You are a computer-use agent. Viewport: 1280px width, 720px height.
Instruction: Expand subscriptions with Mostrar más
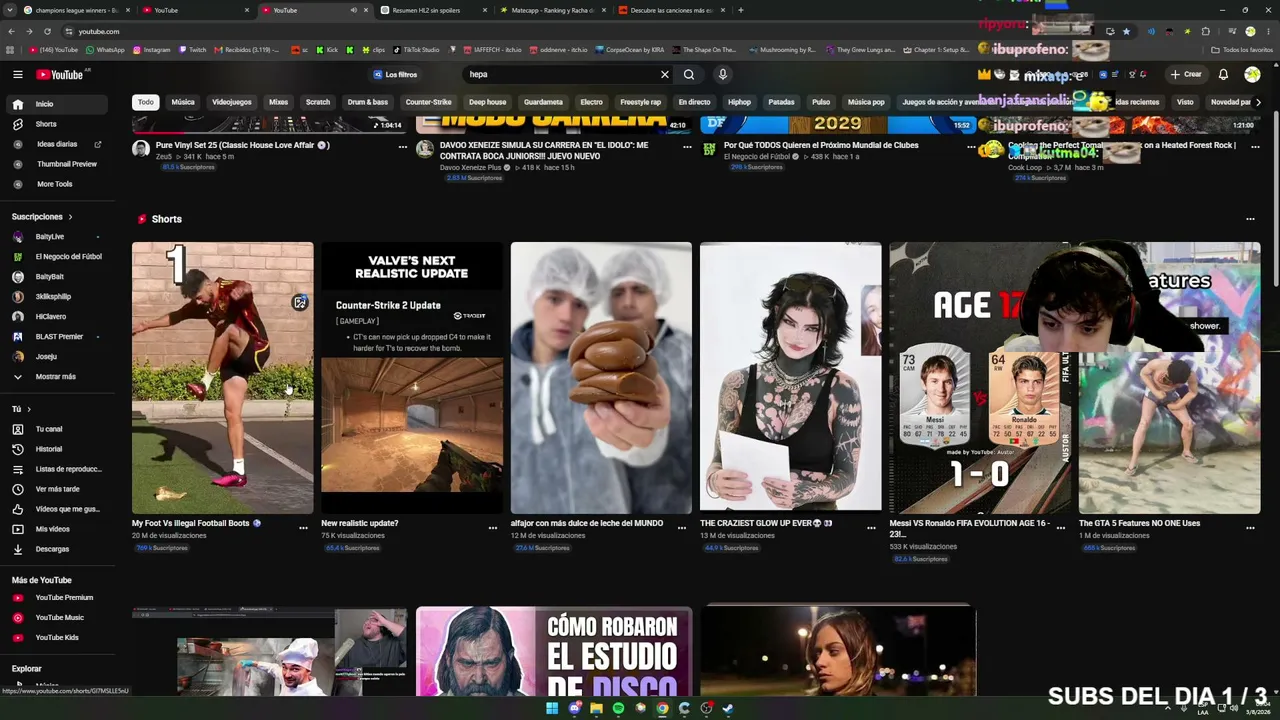click(x=57, y=376)
